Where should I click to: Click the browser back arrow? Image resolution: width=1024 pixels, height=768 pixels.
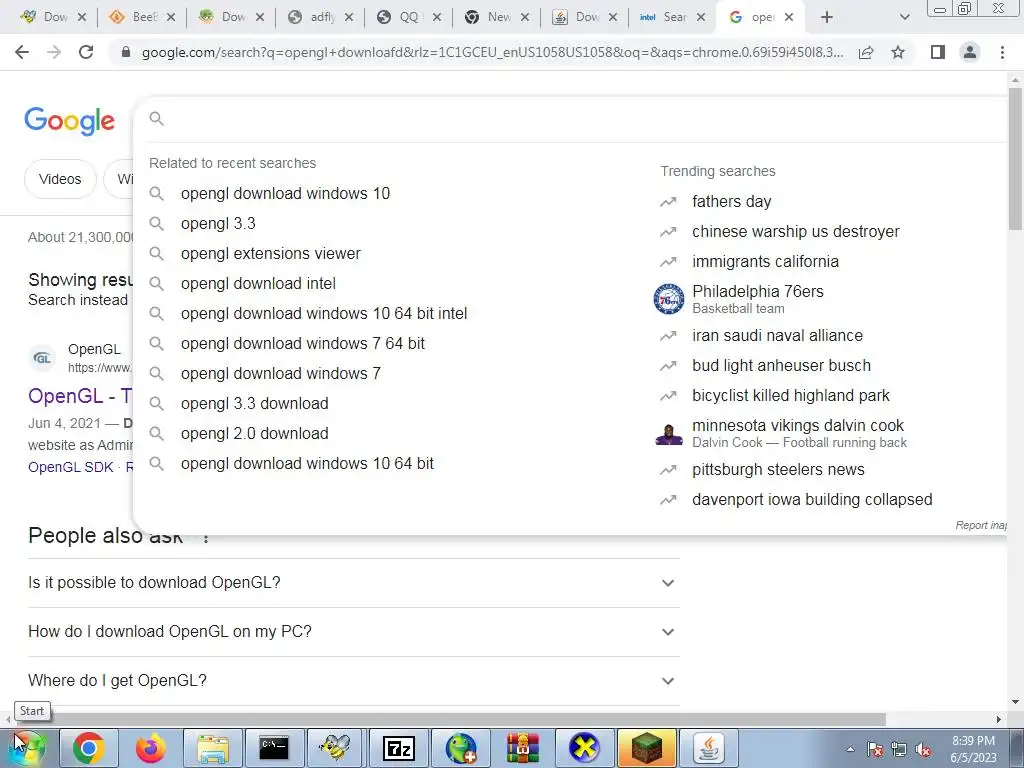22,52
